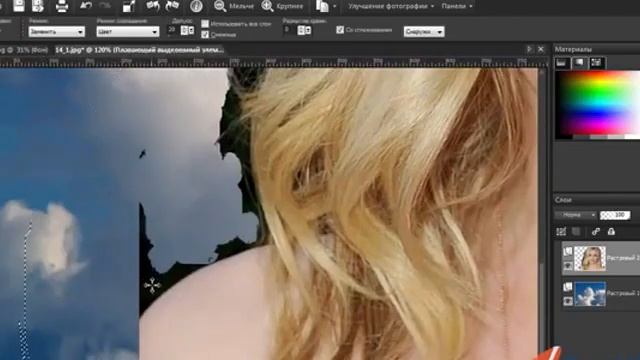Viewport: 640px width, 360px height.
Task: Click the Растровый 1 layer name
Action: click(x=623, y=293)
